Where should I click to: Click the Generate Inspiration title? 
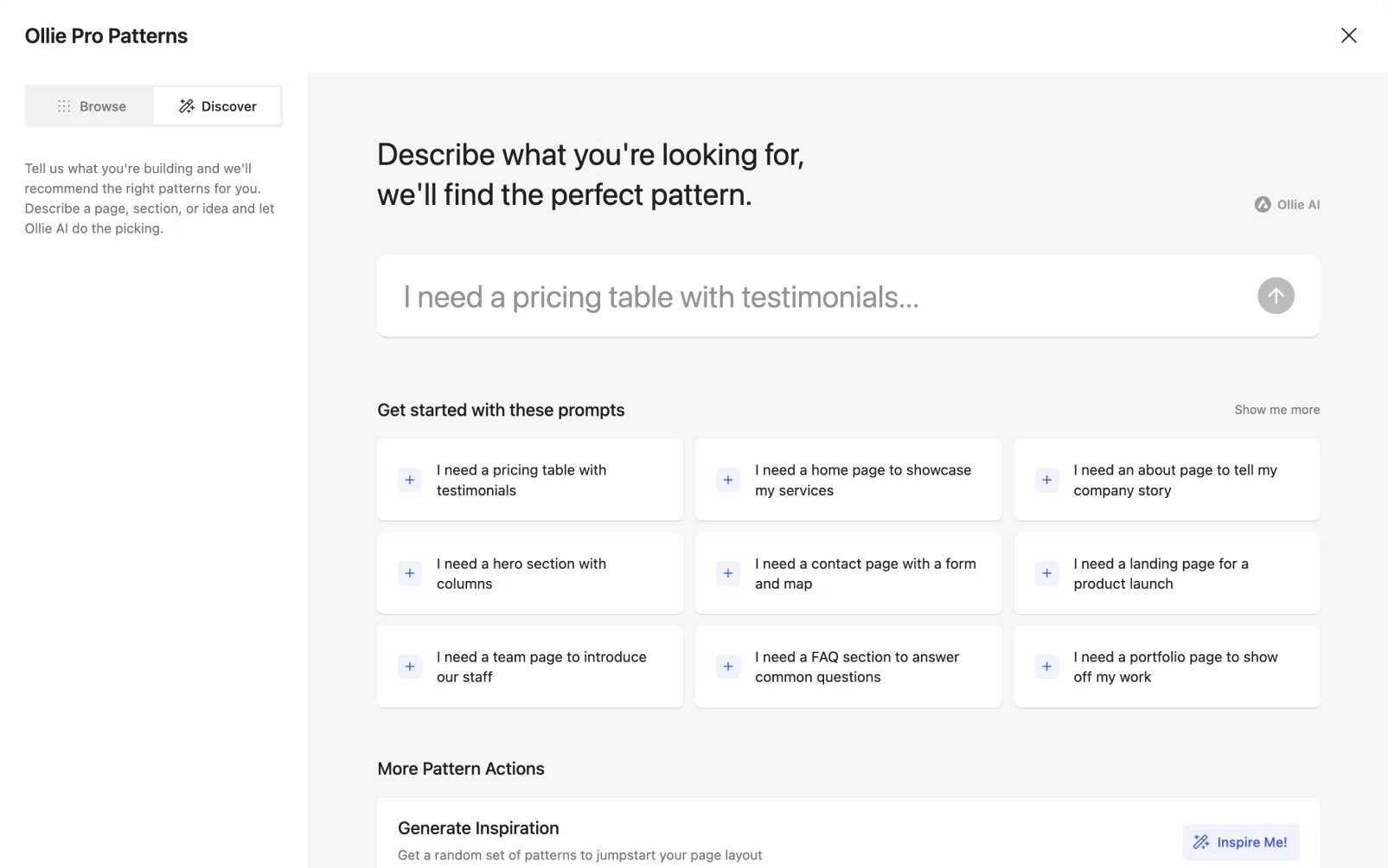point(478,828)
